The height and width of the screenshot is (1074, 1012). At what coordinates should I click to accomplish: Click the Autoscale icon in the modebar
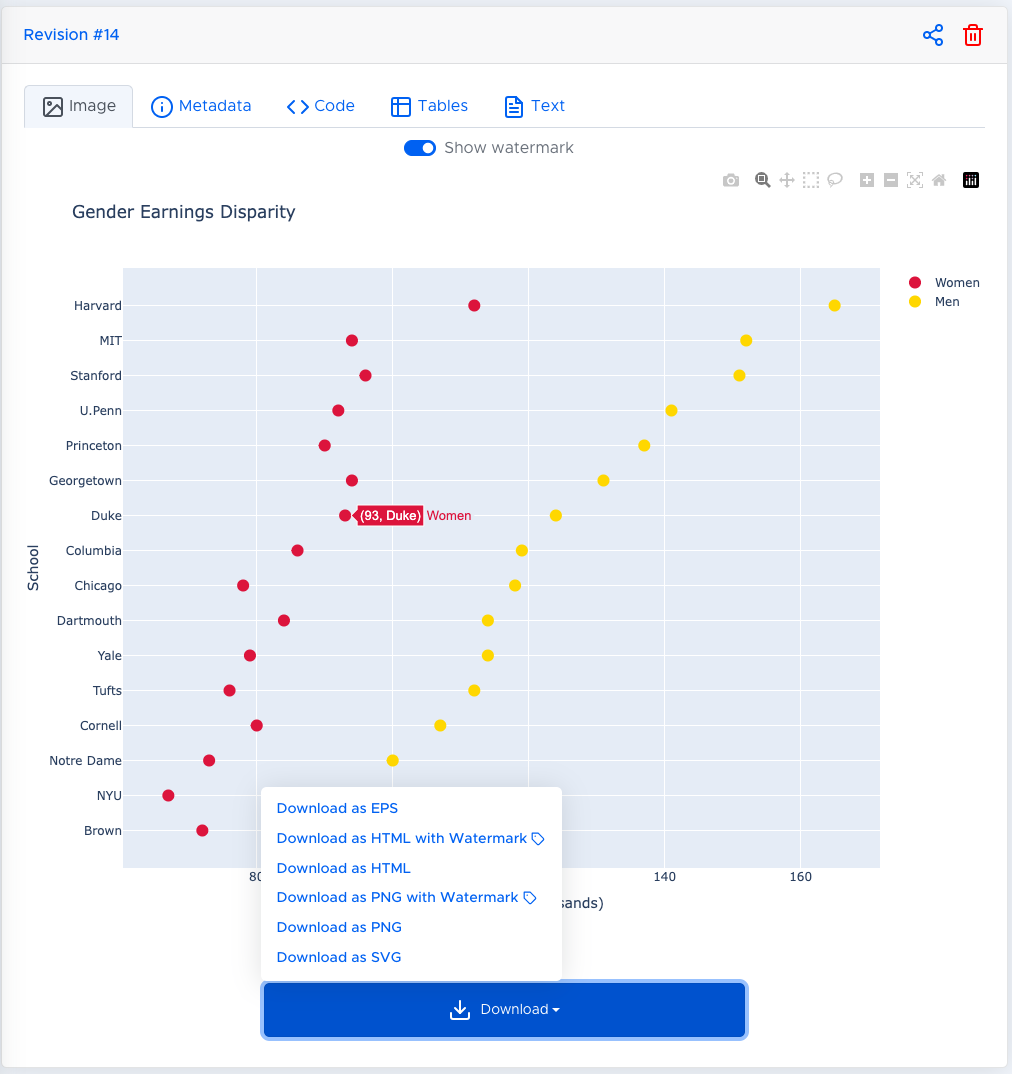click(915, 180)
